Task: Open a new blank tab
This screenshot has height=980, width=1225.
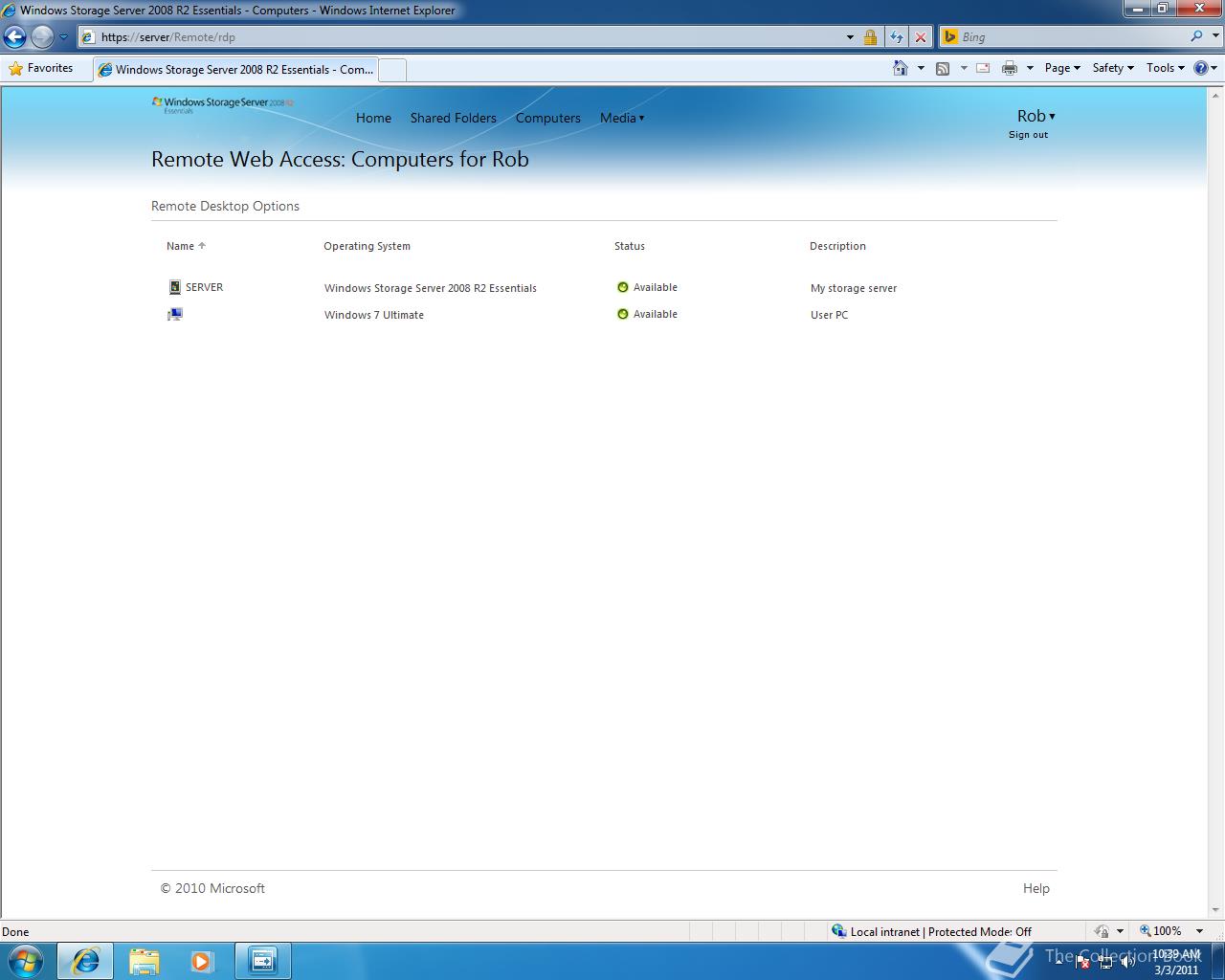Action: 392,70
